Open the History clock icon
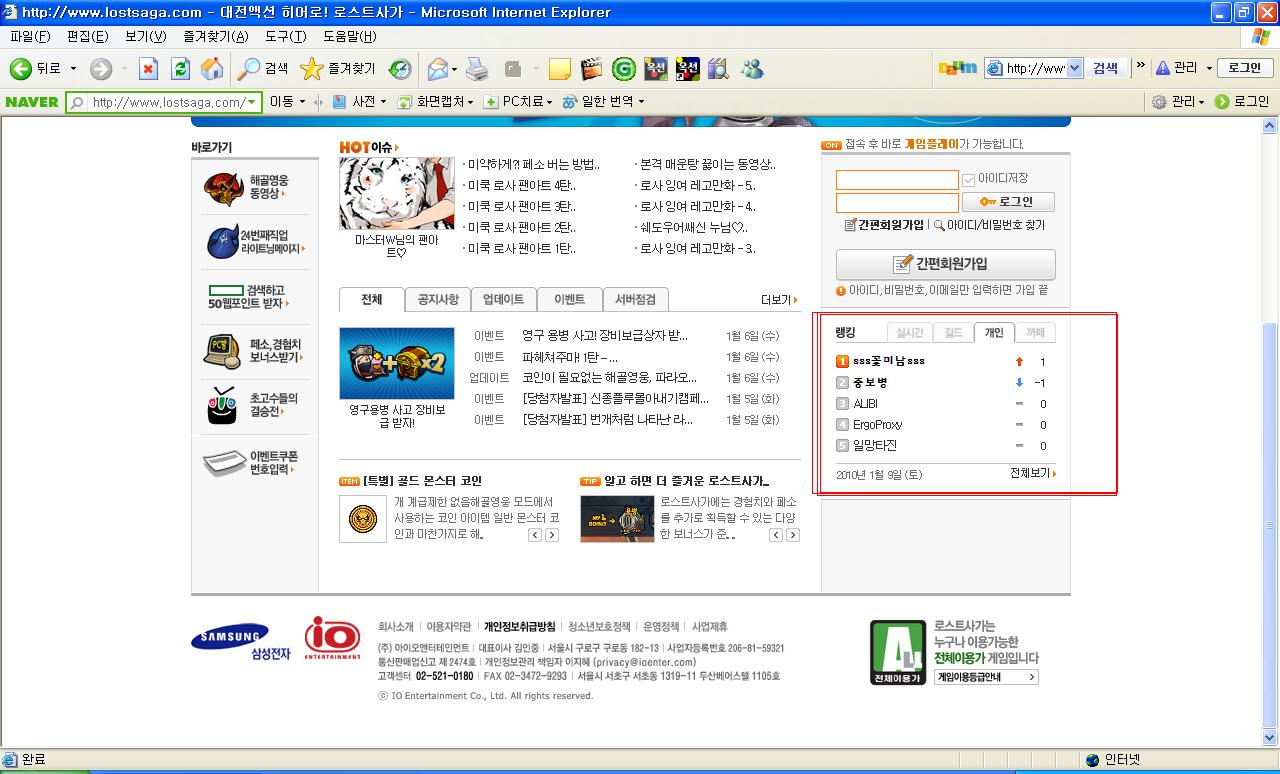1280x774 pixels. [x=400, y=68]
